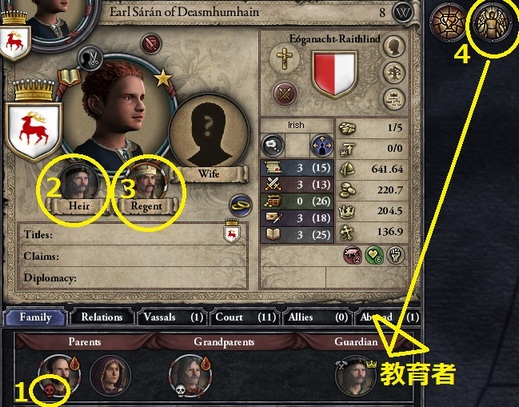Viewport: 519px width, 407px height.
Task: Click the Heir portrait
Action: coord(79,183)
